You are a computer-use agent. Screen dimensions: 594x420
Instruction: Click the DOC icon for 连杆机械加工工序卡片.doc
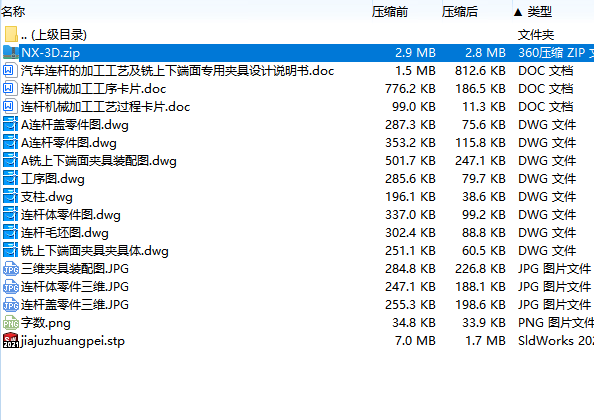coord(10,89)
